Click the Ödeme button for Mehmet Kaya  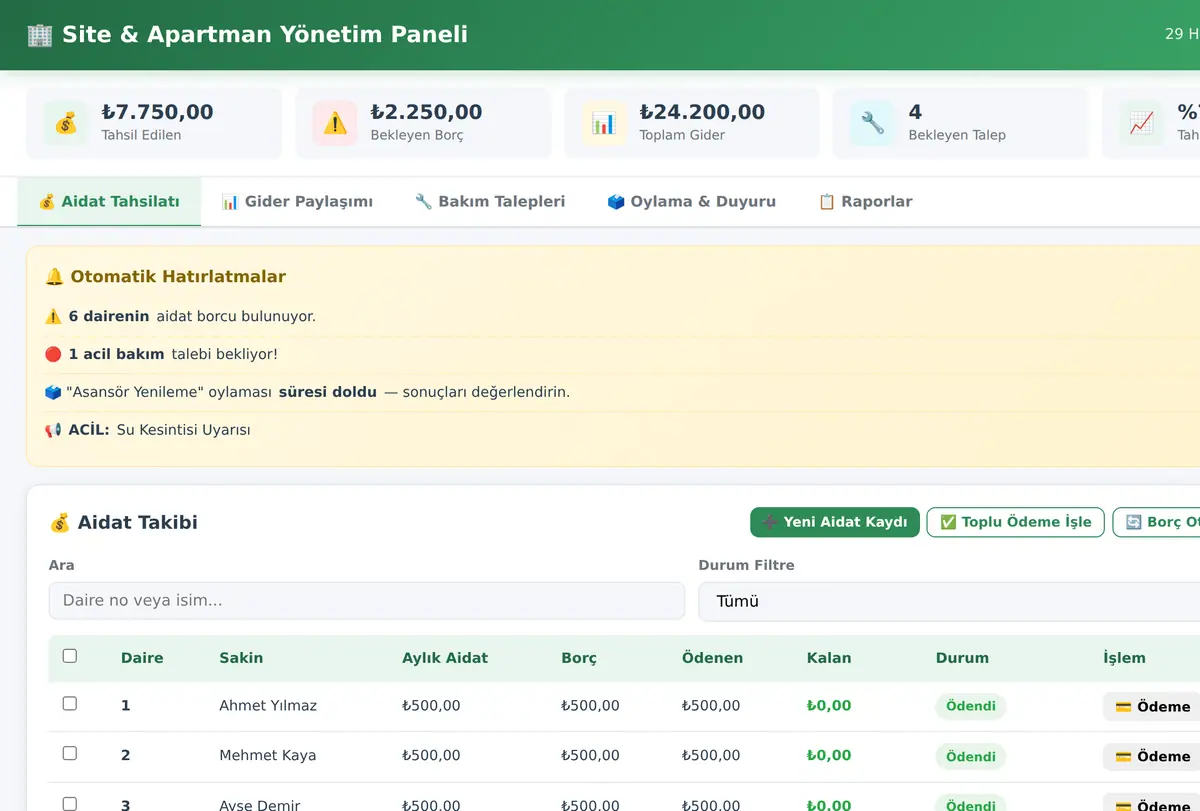[x=1152, y=756]
